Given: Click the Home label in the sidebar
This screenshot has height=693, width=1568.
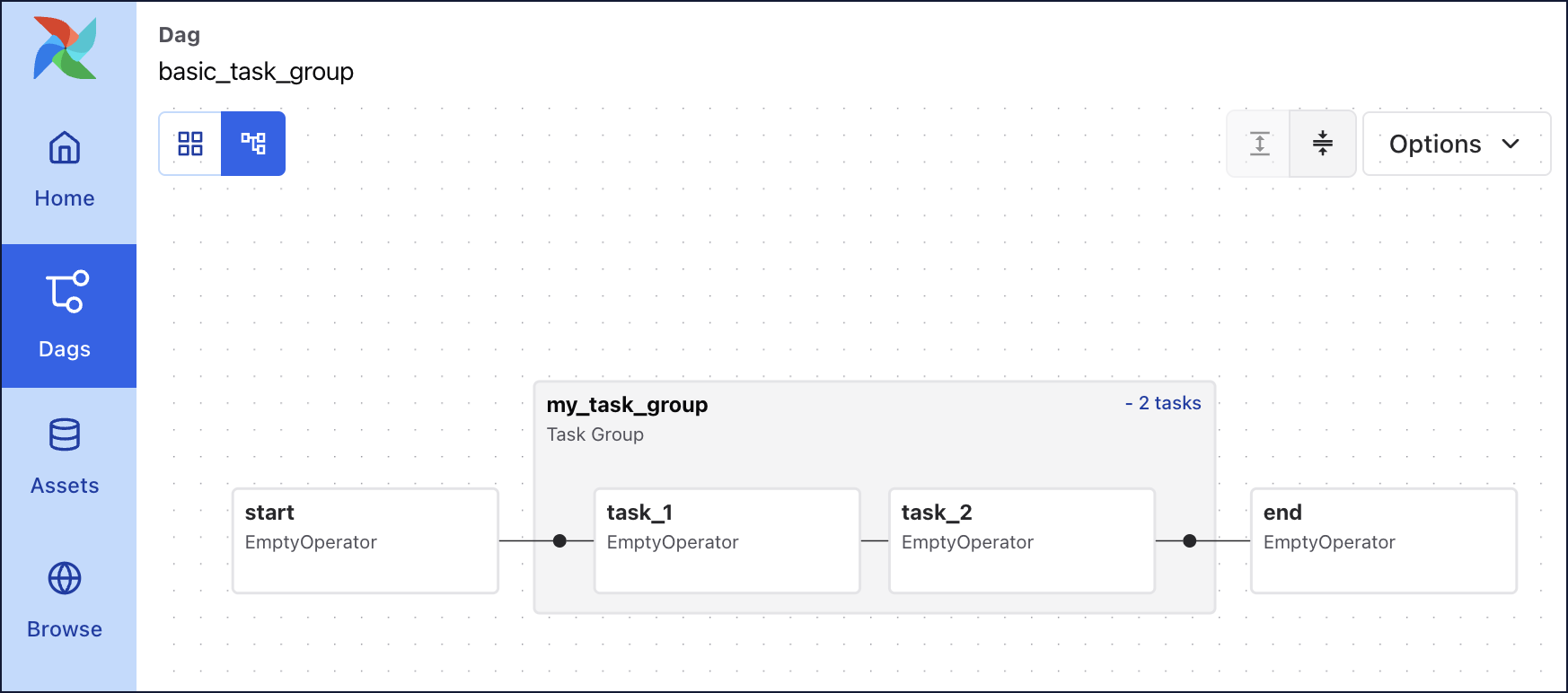Looking at the screenshot, I should tap(64, 197).
